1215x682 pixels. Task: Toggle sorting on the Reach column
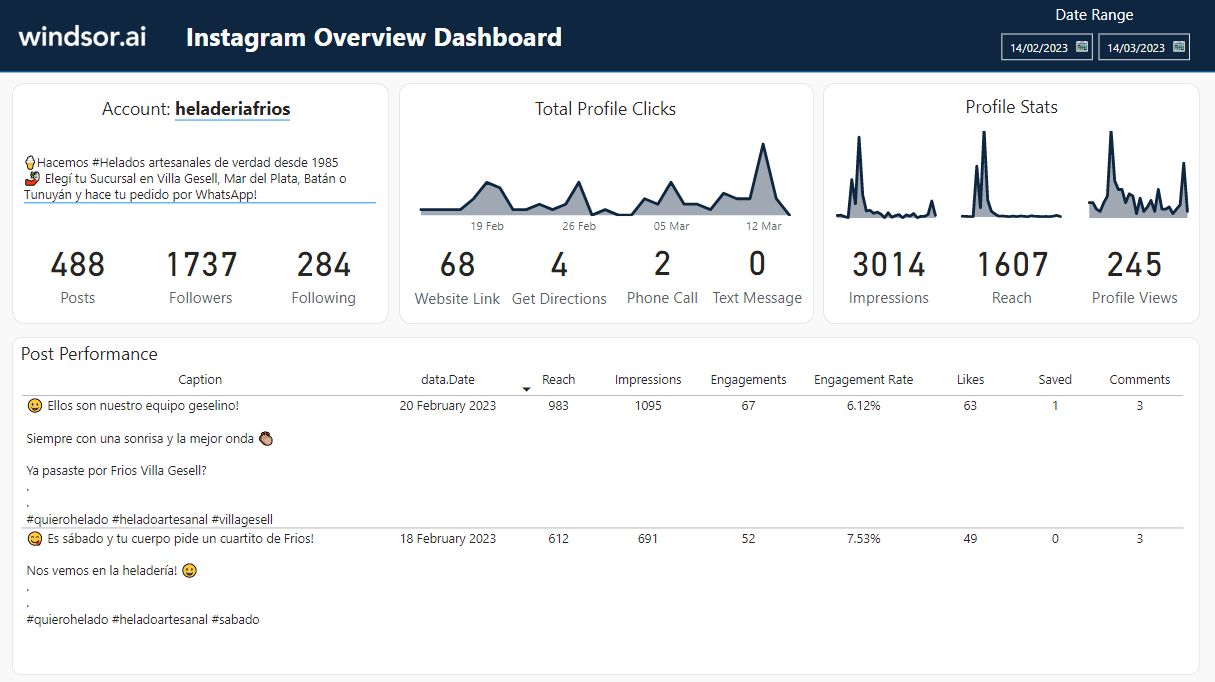[558, 379]
